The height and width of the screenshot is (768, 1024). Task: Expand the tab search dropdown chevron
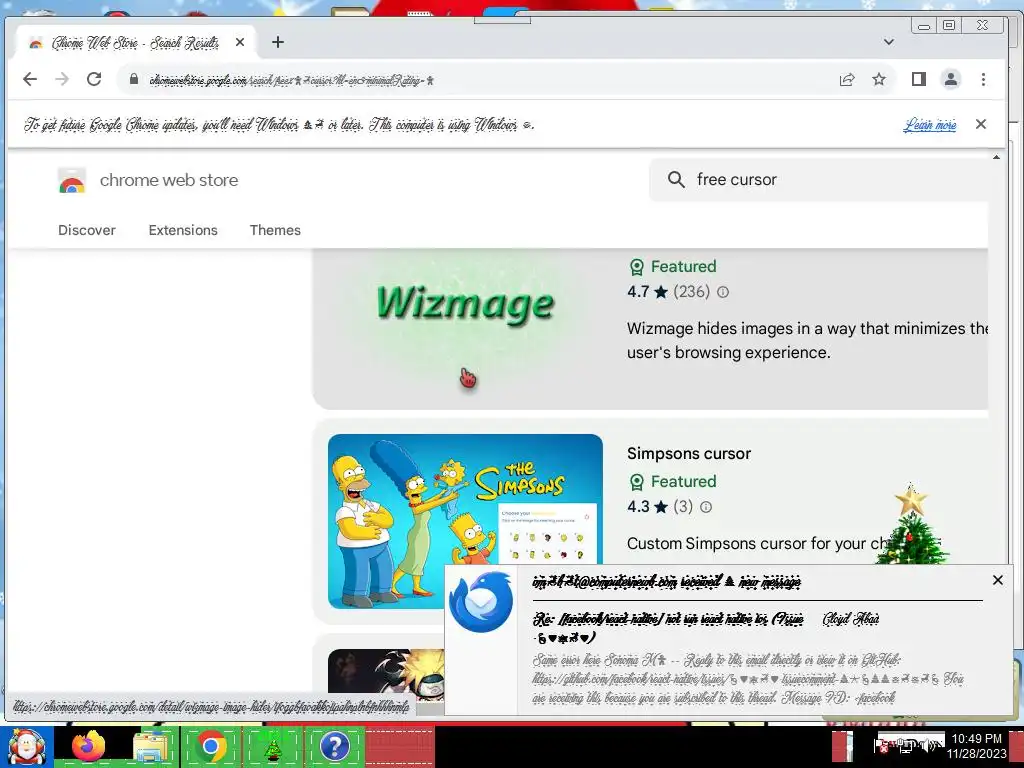[888, 42]
